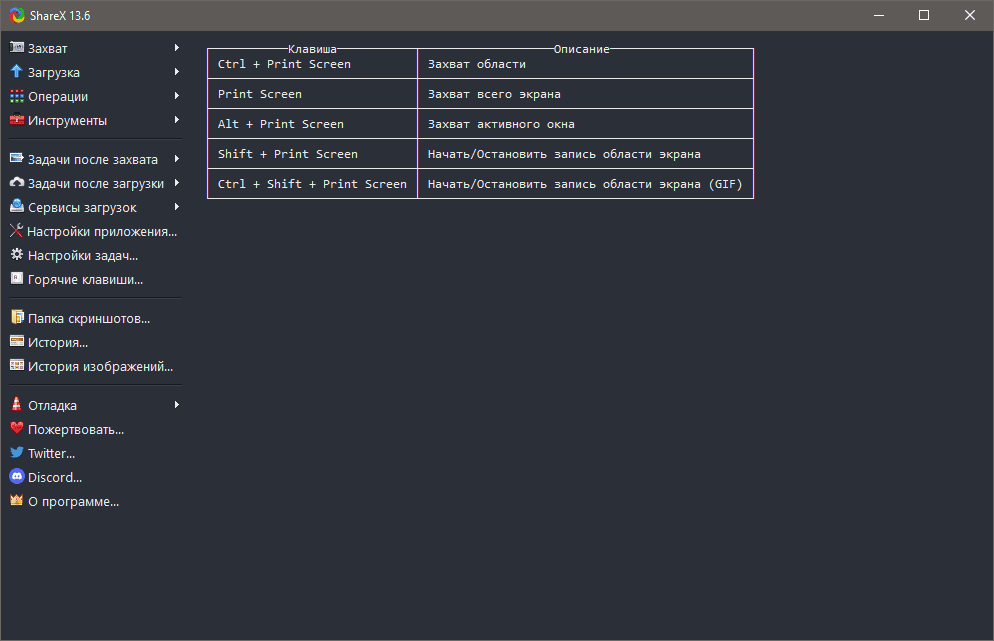This screenshot has height=641, width=994.
Task: Expand the Сервисы загрузок arrow
Action: [x=177, y=207]
